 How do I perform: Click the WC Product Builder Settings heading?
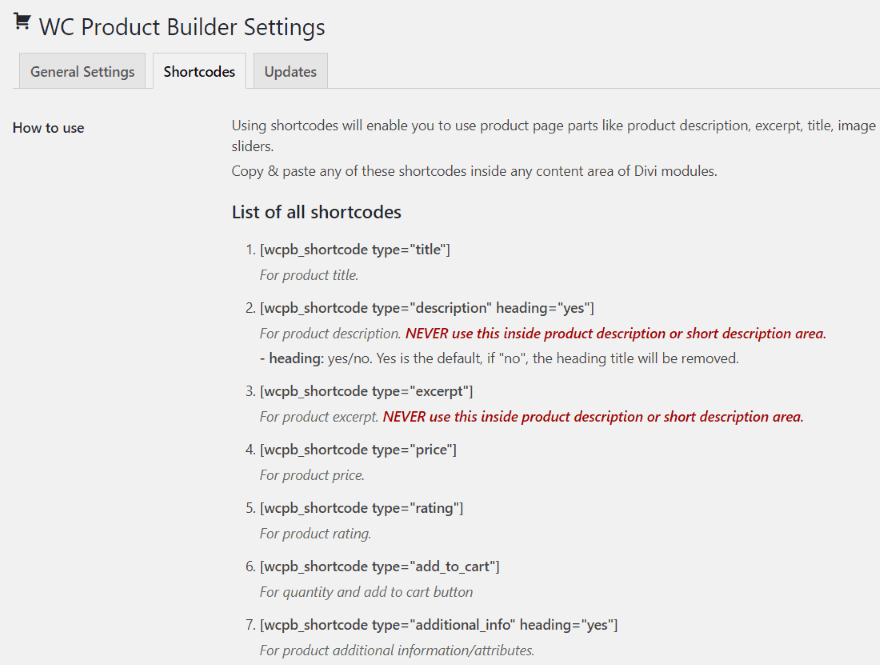tap(182, 27)
